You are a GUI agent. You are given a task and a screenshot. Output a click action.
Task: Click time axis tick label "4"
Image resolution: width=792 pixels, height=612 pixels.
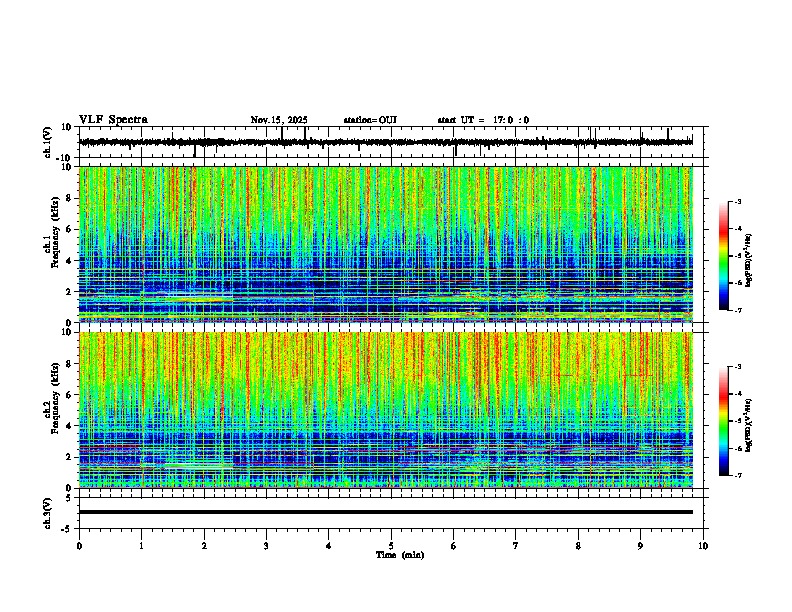tap(329, 546)
